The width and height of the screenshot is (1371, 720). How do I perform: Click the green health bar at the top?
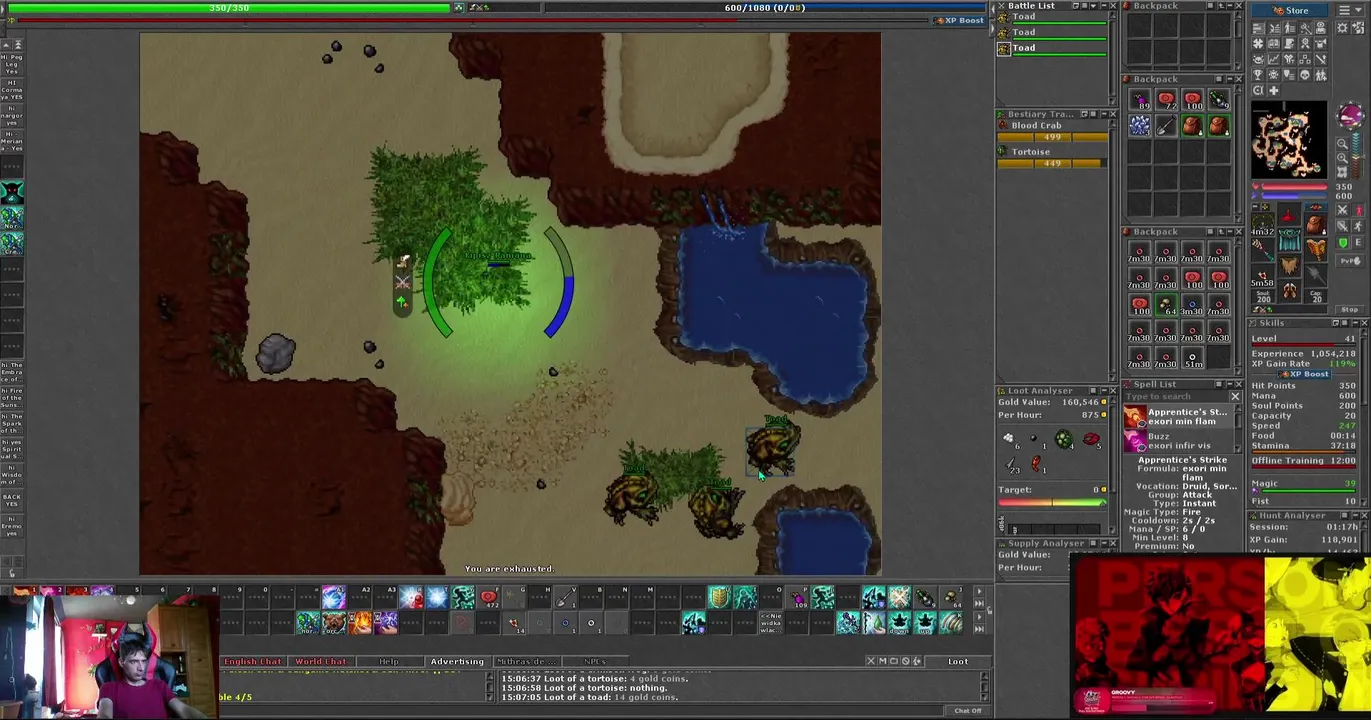pos(230,8)
